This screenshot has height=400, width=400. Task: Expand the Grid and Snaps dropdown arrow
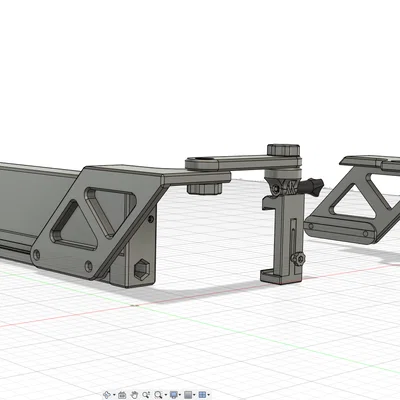tap(194, 395)
